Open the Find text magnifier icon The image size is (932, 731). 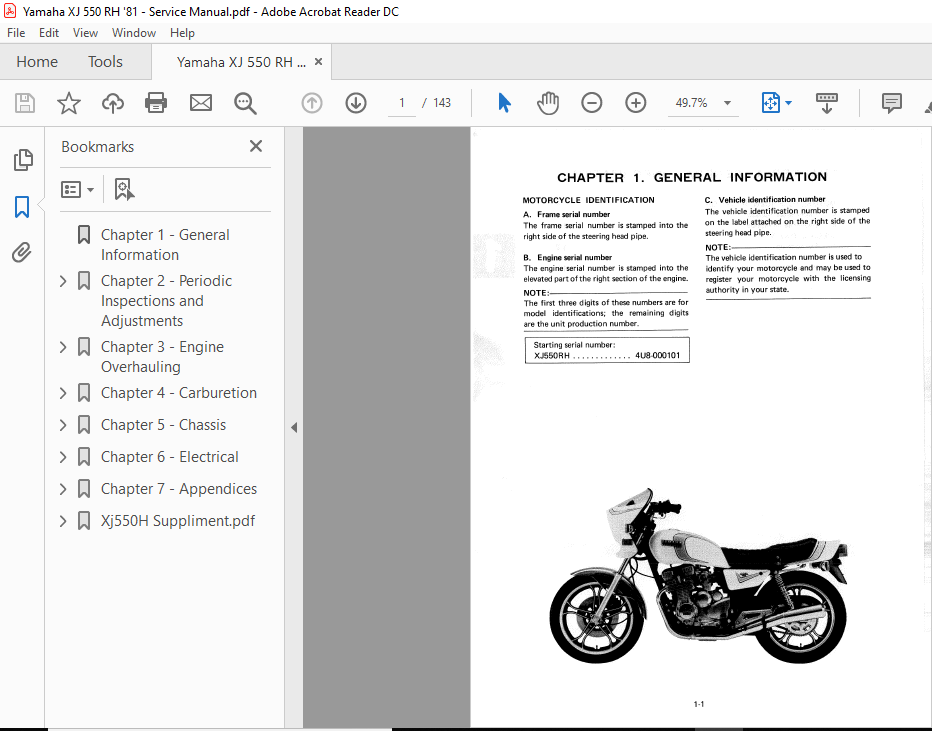245,103
